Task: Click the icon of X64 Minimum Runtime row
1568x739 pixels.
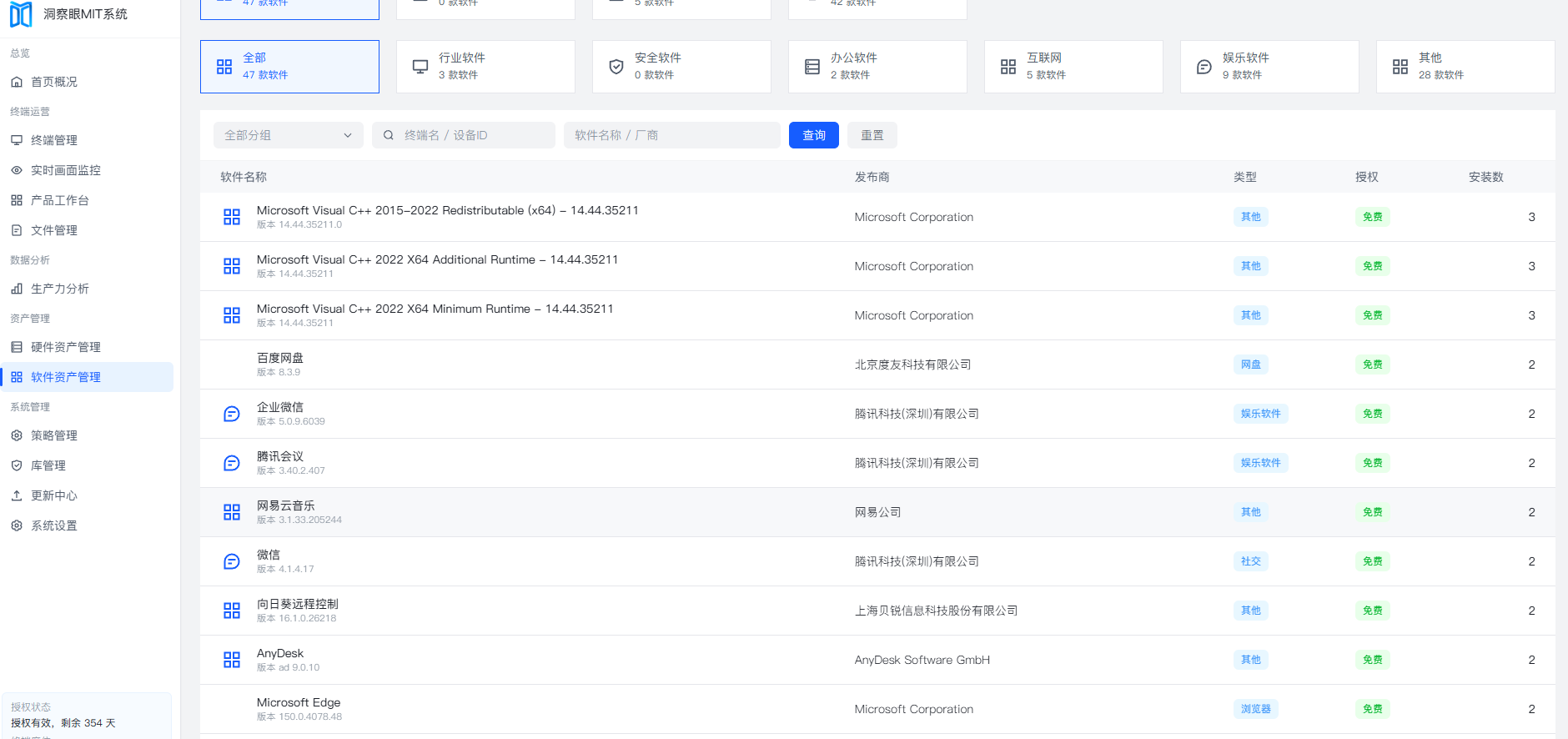Action: coord(232,315)
